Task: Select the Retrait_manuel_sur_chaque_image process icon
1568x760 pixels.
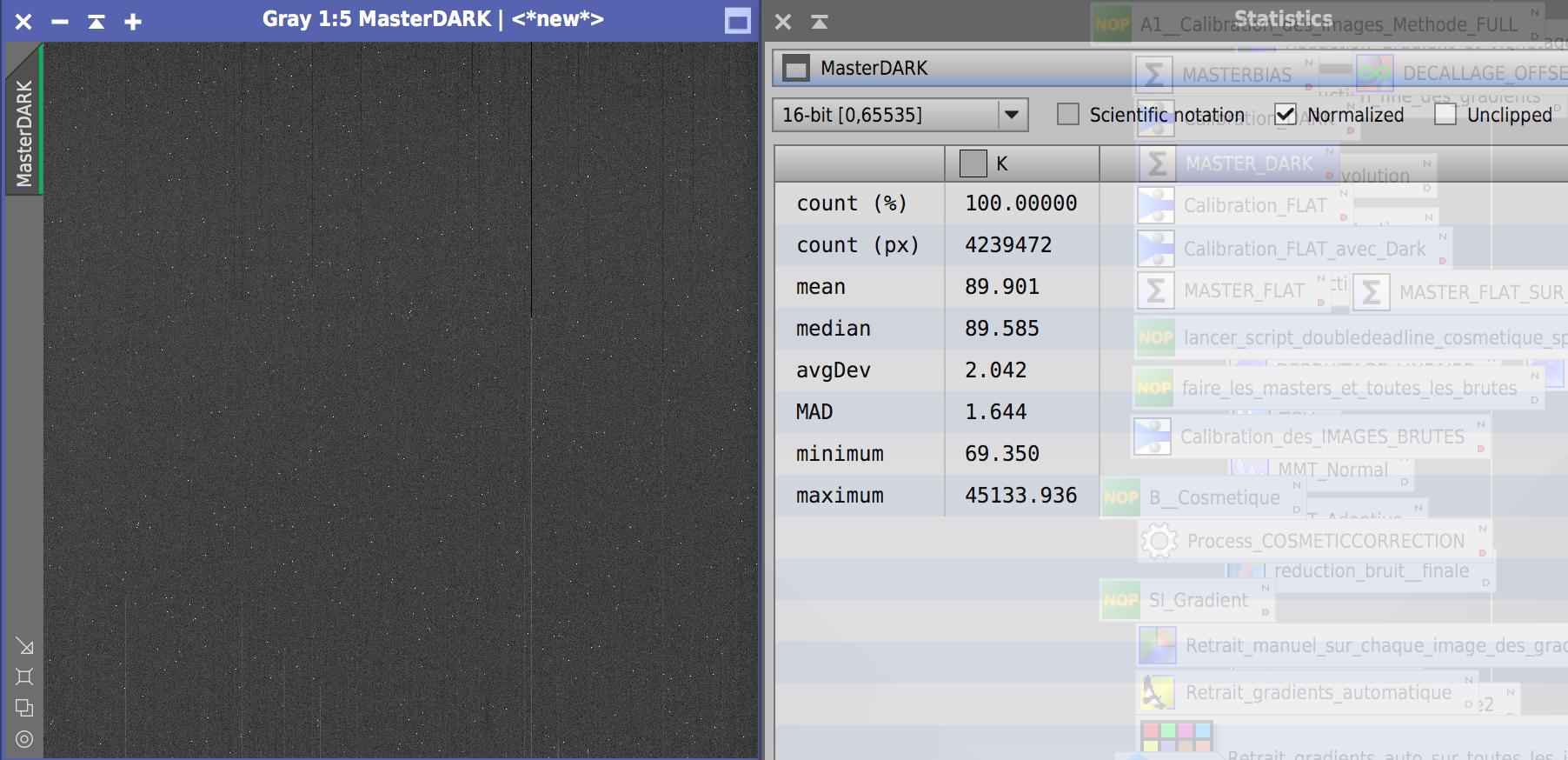Action: pyautogui.click(x=1158, y=645)
